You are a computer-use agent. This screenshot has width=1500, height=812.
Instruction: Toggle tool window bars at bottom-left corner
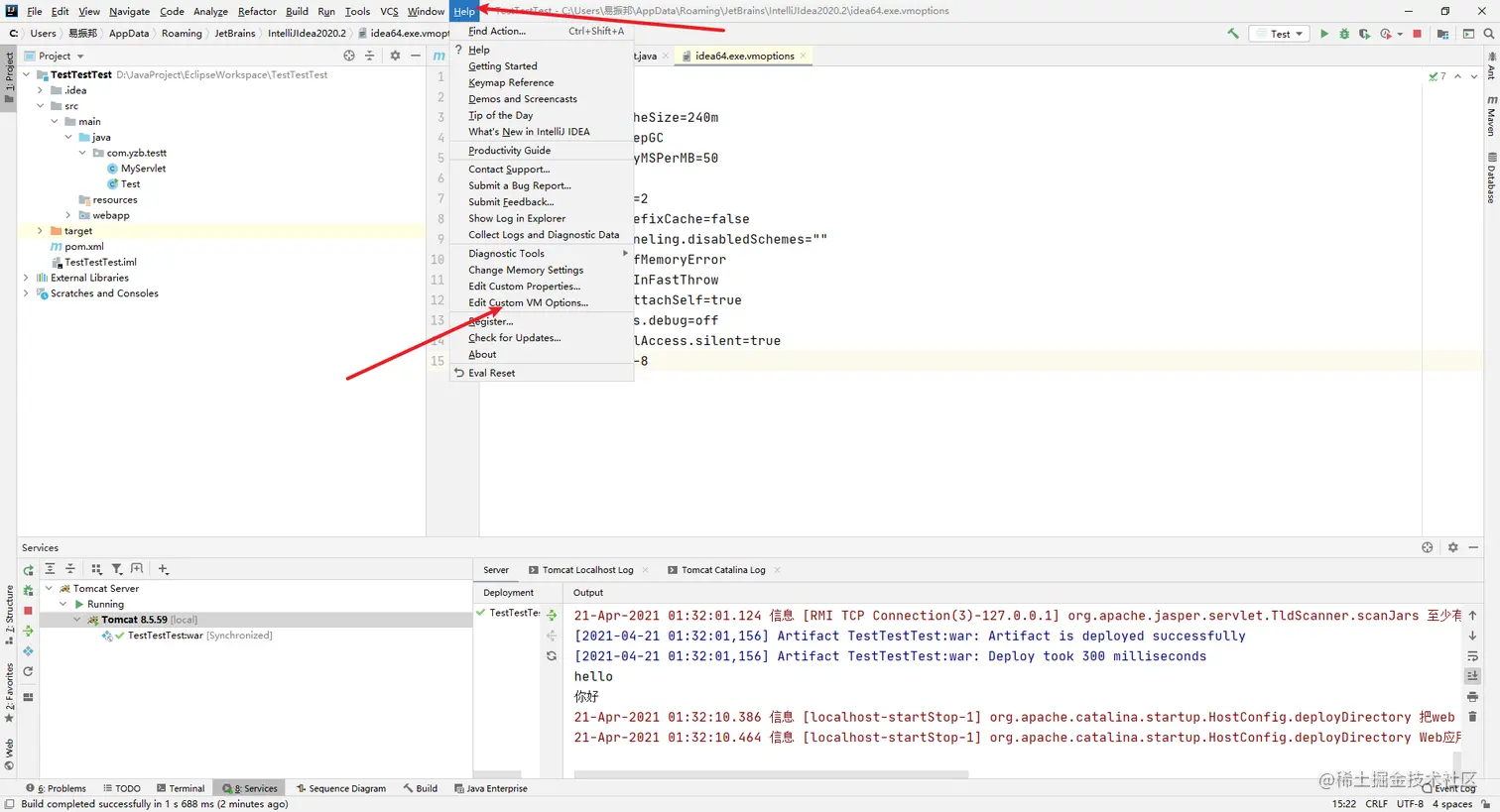[x=9, y=804]
